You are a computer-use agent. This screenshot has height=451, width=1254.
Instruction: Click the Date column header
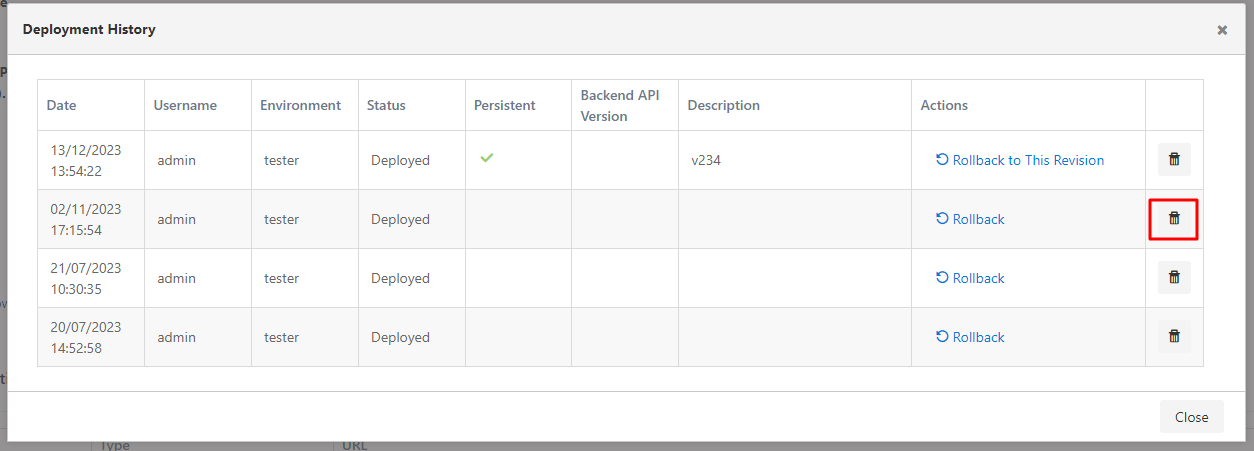[x=61, y=105]
